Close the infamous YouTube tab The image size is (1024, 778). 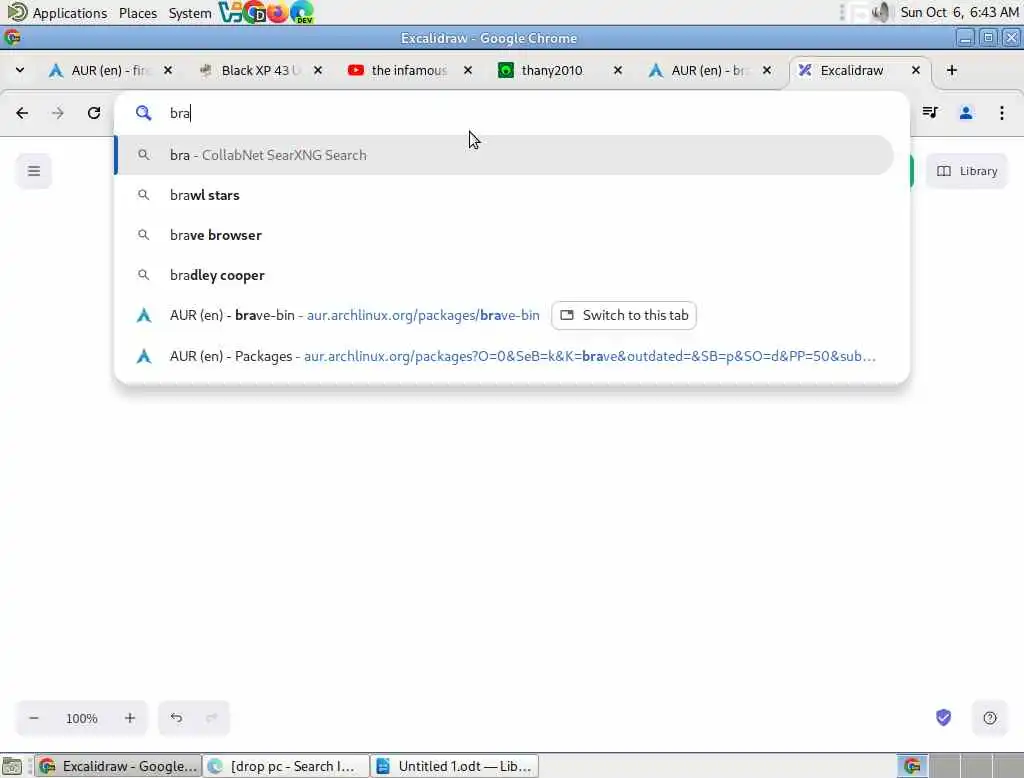pos(468,70)
